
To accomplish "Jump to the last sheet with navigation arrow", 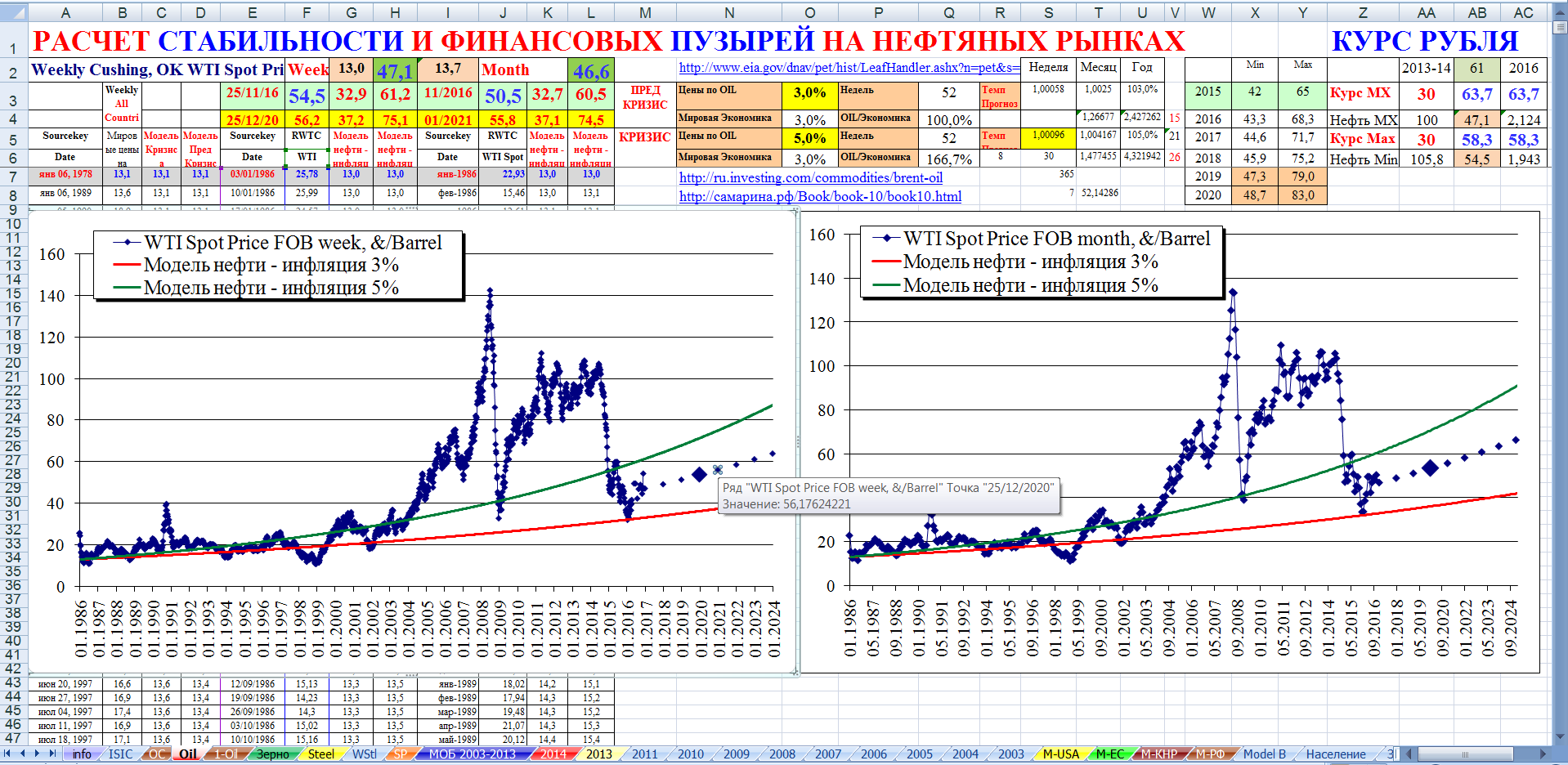I will click(x=52, y=754).
